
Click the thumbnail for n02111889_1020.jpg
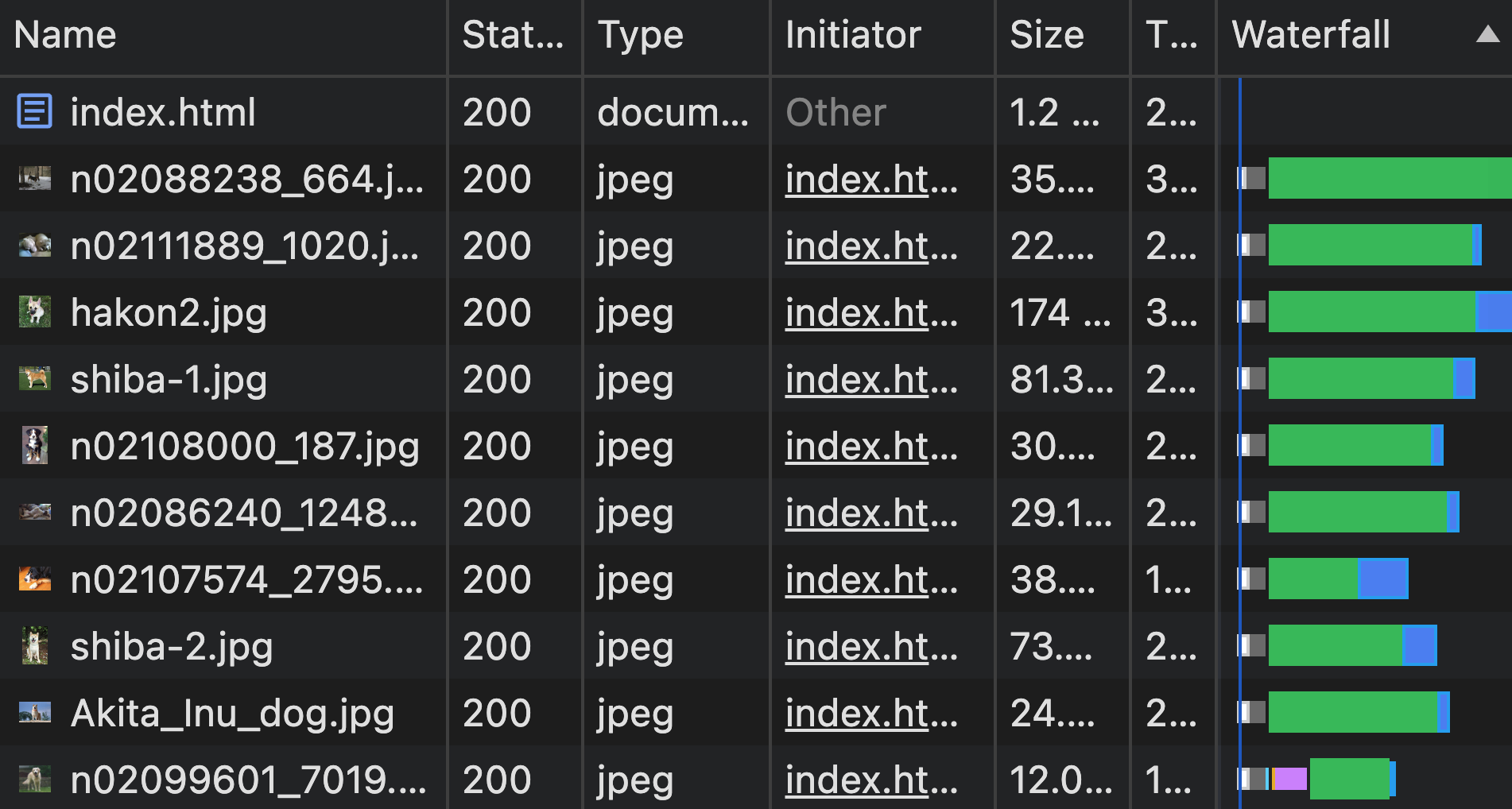tap(33, 246)
